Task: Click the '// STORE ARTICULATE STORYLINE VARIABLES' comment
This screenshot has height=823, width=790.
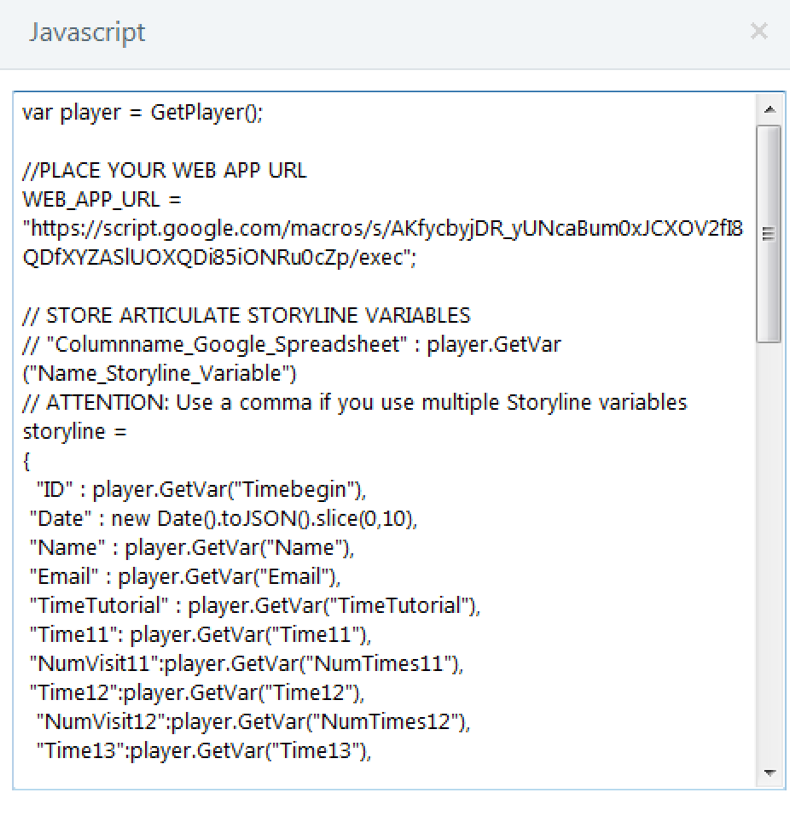Action: coord(246,316)
